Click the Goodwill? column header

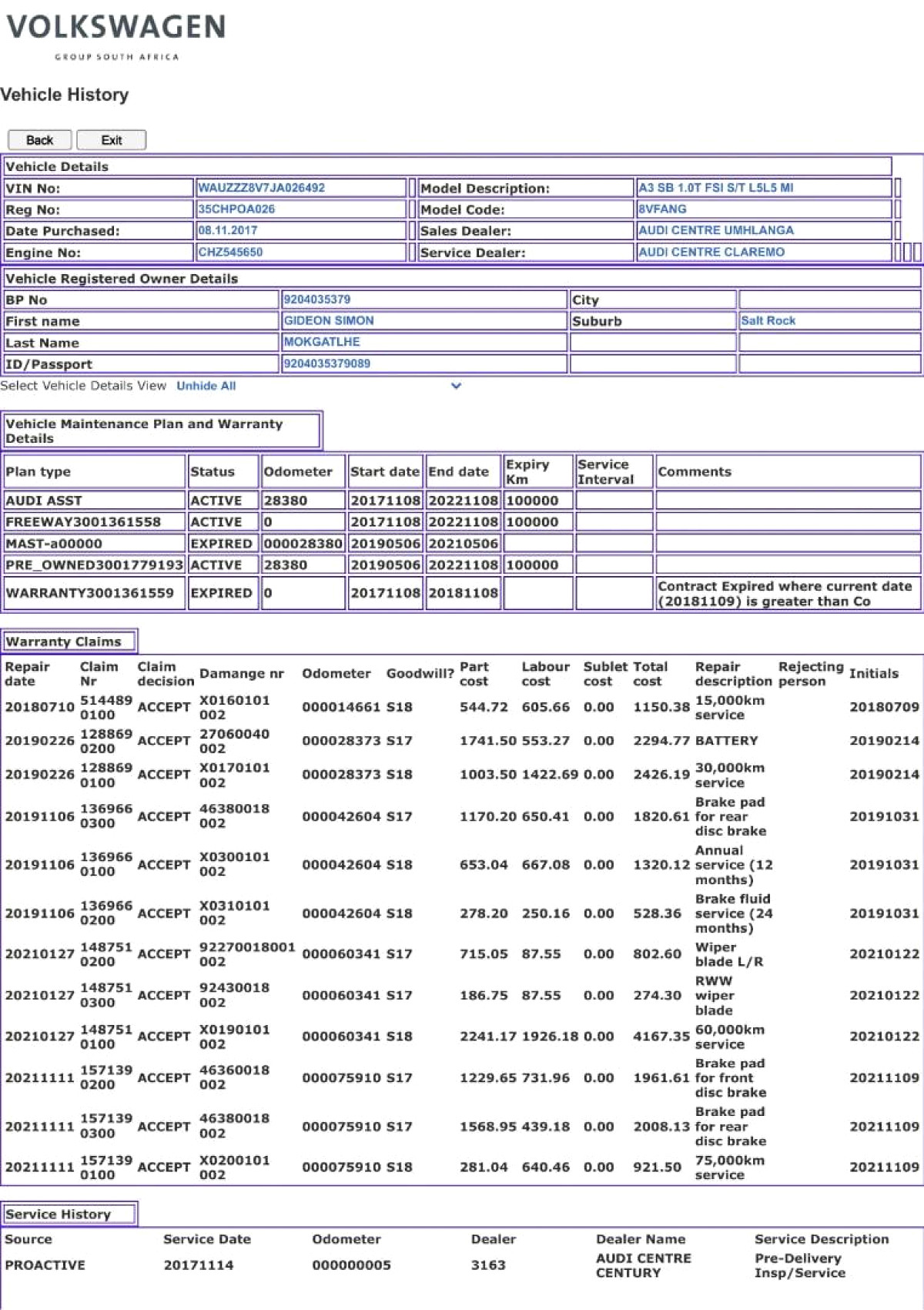coord(420,674)
